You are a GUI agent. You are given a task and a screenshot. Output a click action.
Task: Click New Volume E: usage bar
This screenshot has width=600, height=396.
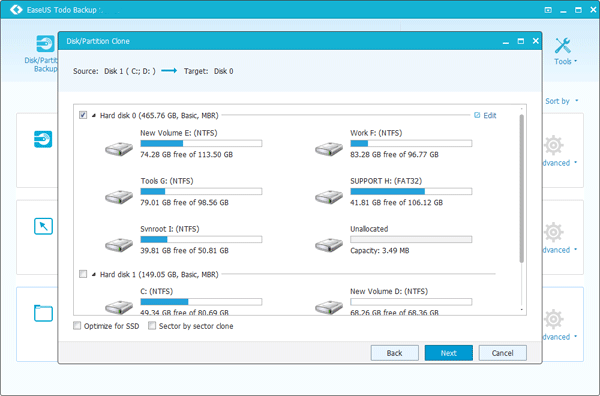[201, 143]
